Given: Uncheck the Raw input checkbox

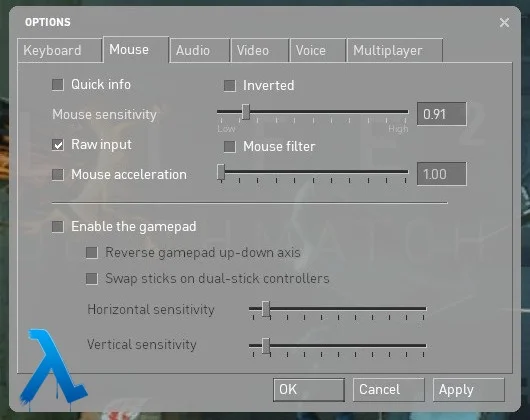Looking at the screenshot, I should point(58,145).
